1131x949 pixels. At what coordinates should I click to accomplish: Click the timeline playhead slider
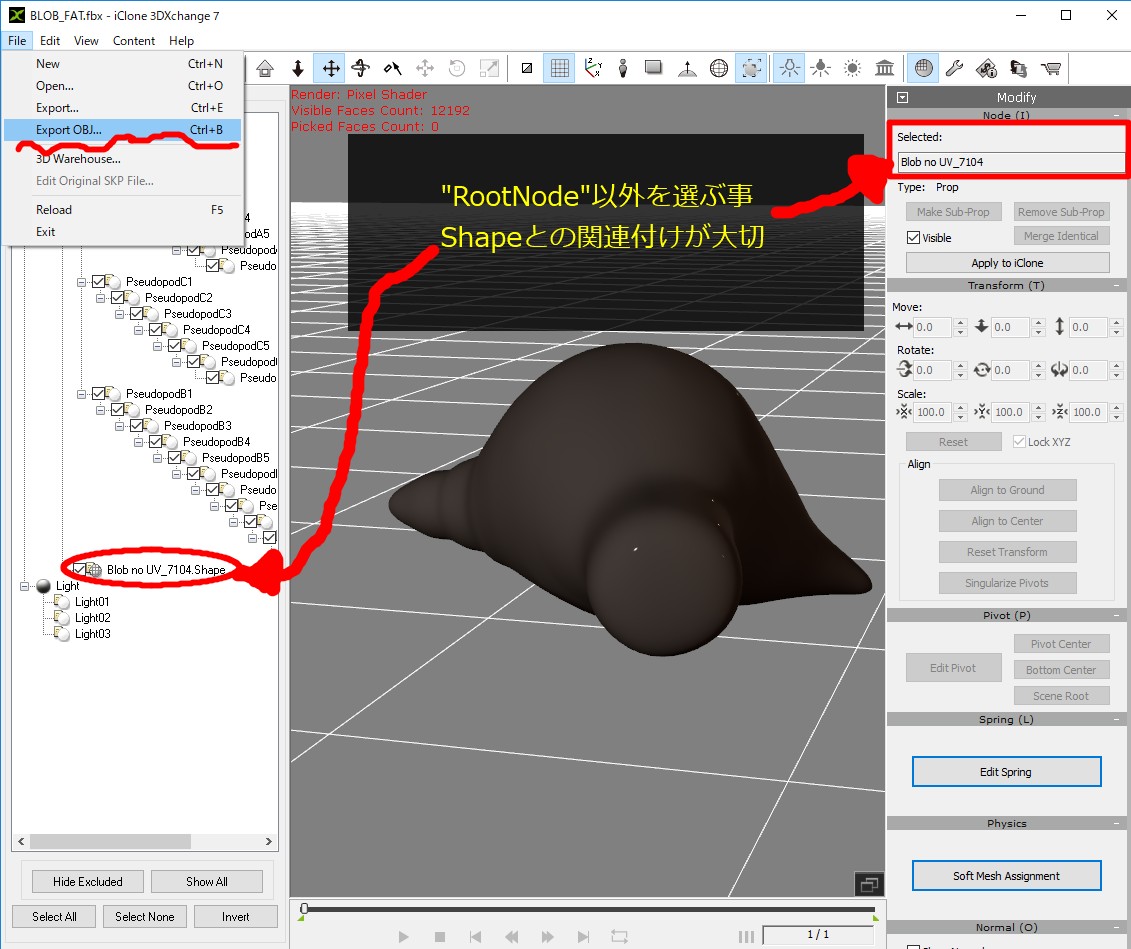(304, 909)
